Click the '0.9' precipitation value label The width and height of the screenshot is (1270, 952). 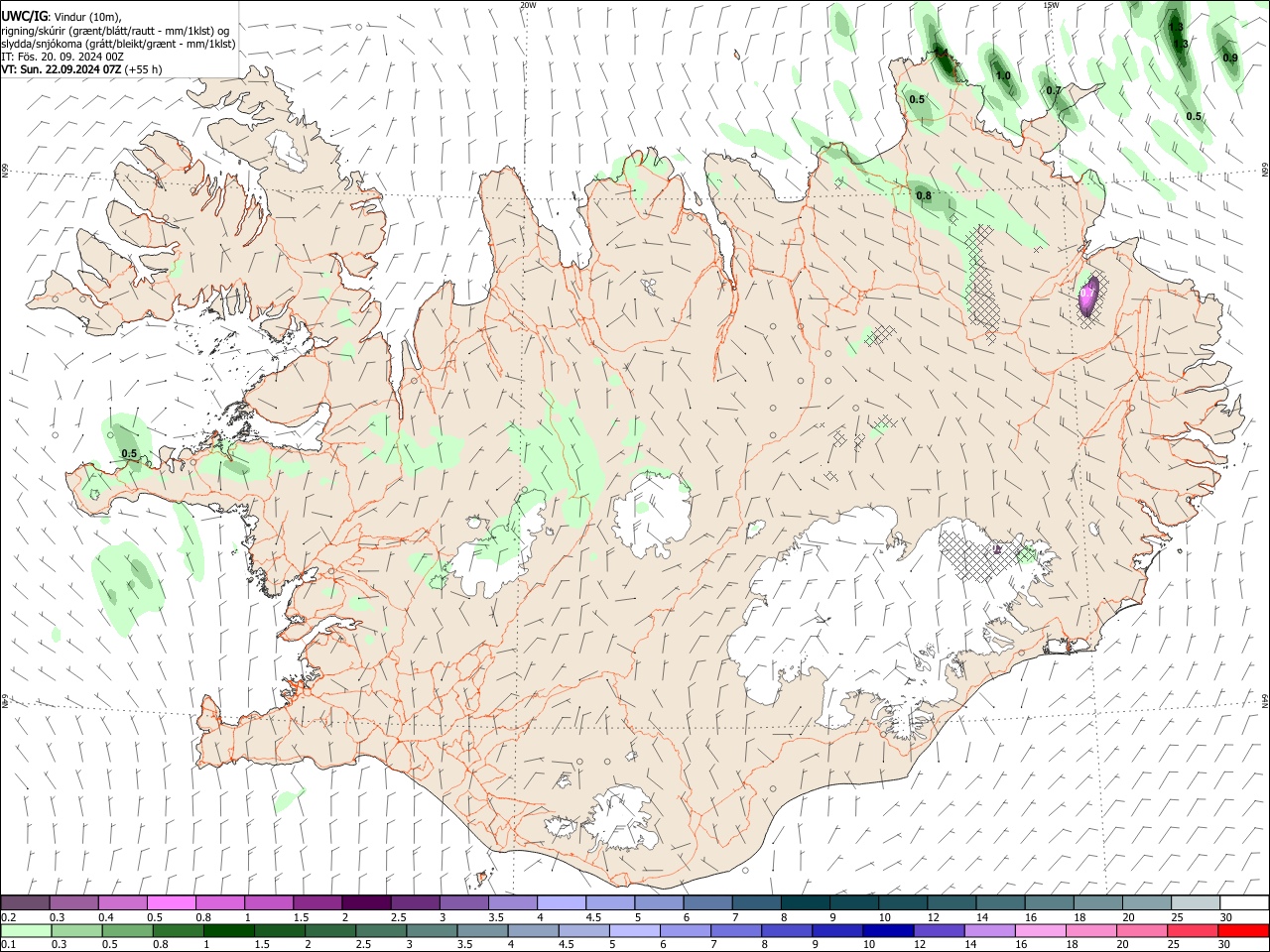tap(1230, 58)
